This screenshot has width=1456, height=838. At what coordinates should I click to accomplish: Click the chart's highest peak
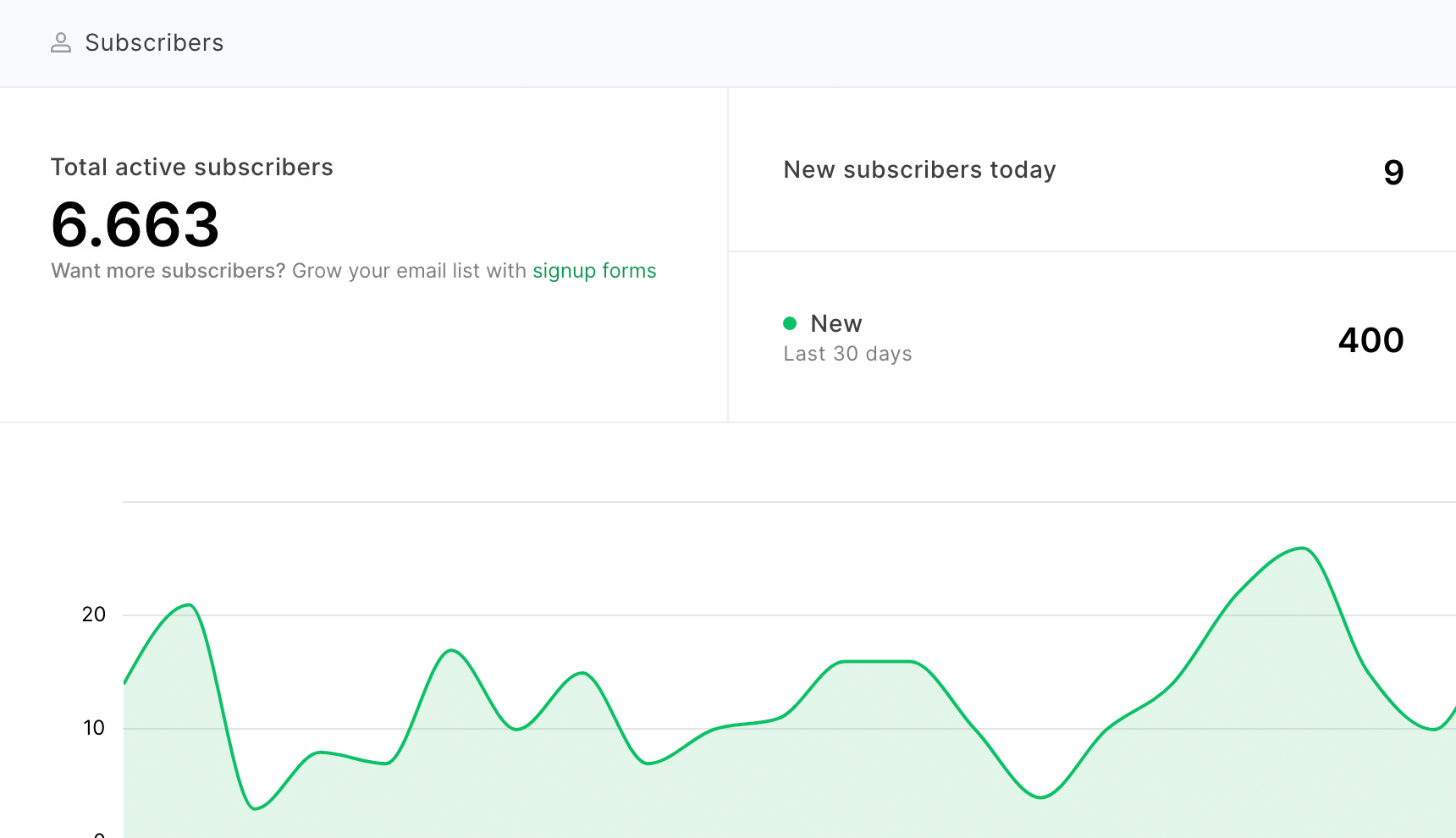pos(1302,549)
